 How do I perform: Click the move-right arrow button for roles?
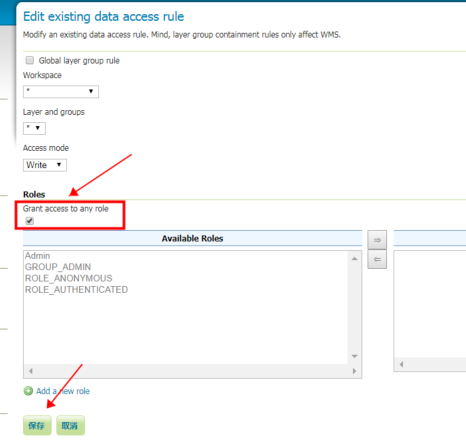point(377,240)
